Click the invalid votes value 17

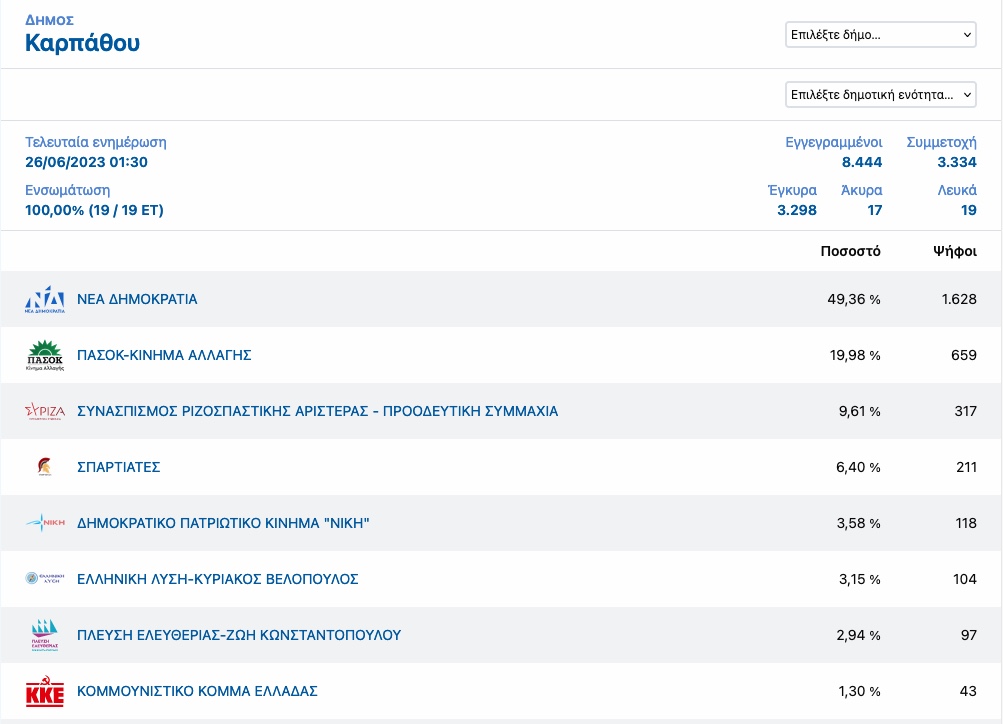tap(874, 210)
